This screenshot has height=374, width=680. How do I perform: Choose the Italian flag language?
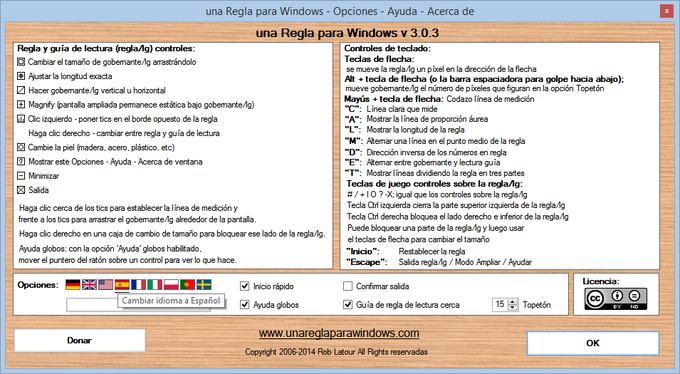155,285
